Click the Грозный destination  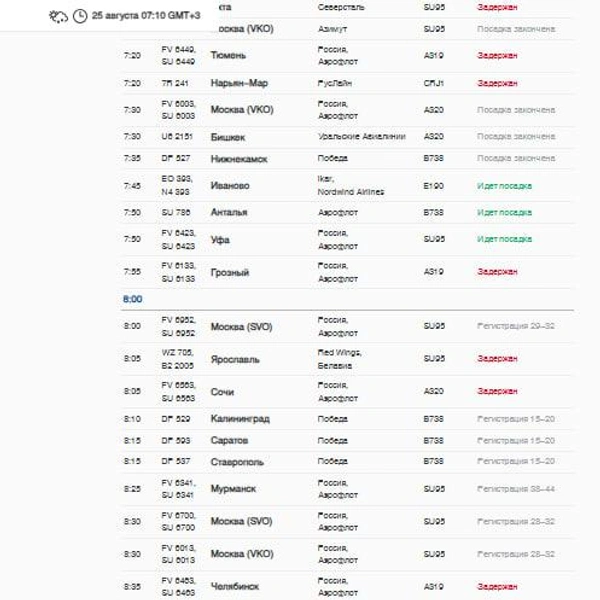230,272
